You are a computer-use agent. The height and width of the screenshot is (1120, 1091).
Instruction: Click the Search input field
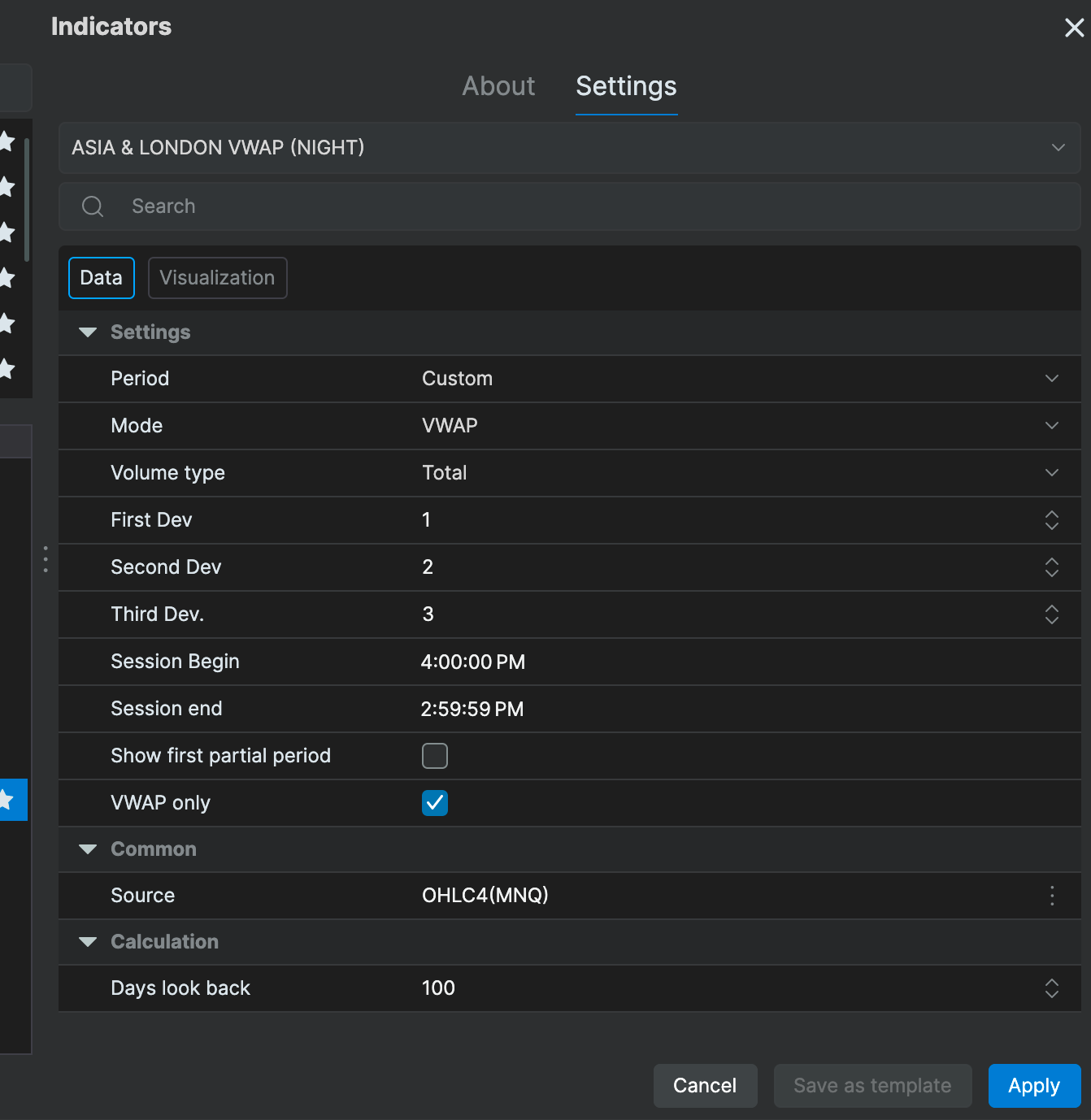(569, 206)
